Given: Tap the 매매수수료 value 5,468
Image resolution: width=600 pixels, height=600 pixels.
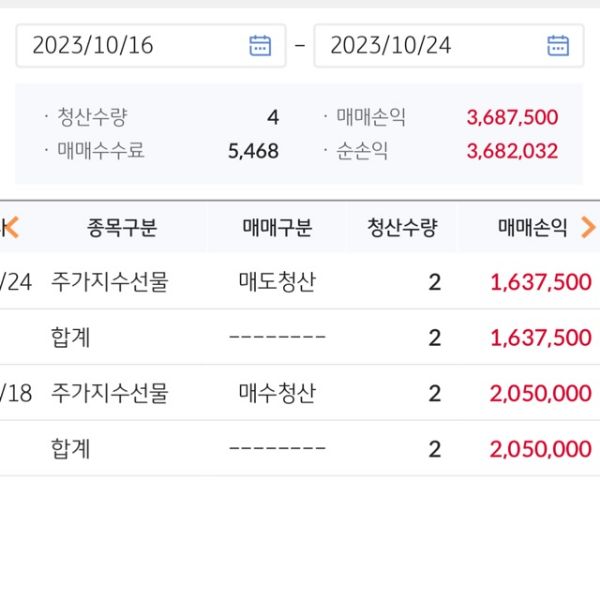Looking at the screenshot, I should [x=253, y=152].
